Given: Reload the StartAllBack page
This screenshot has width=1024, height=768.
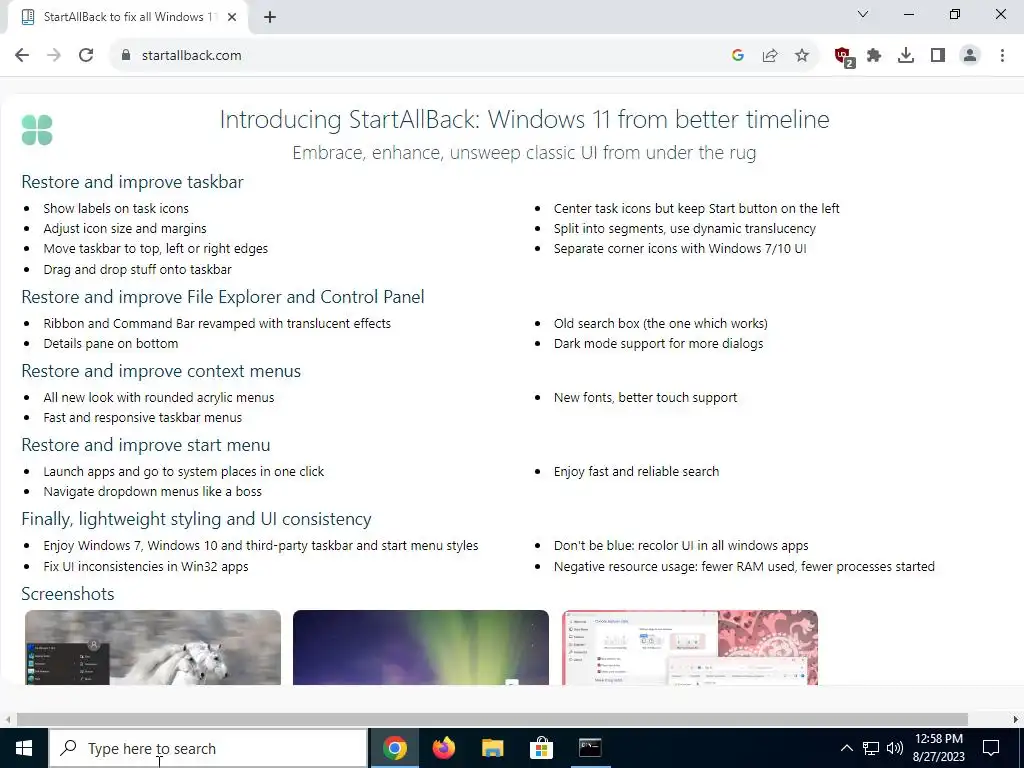Looking at the screenshot, I should point(86,56).
